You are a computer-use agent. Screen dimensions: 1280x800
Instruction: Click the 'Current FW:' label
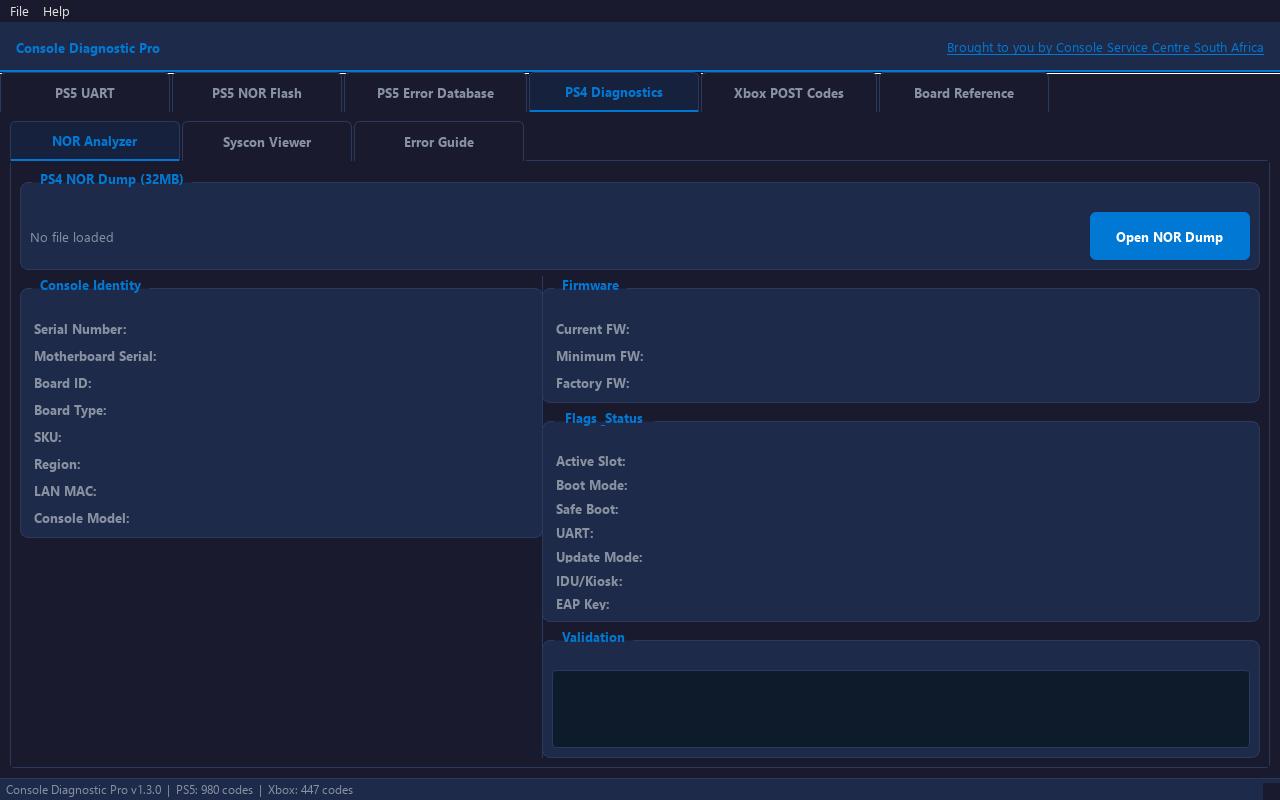(x=593, y=329)
